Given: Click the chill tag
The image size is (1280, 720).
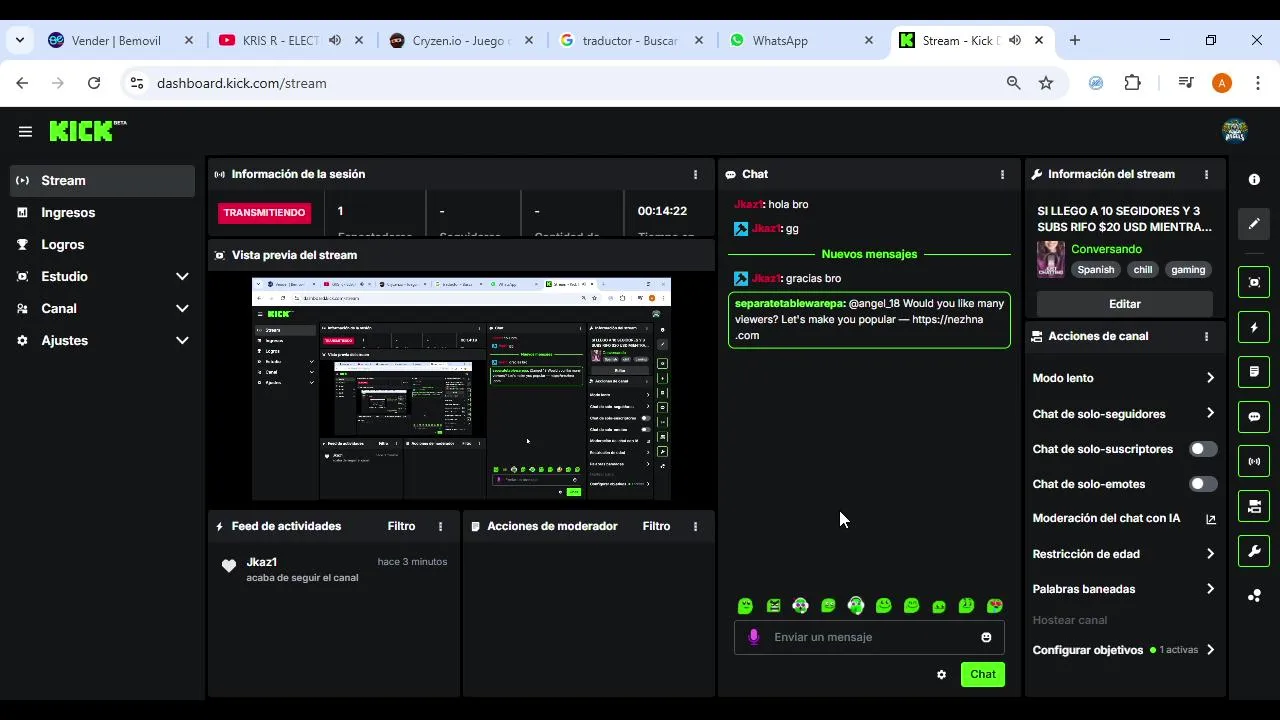Looking at the screenshot, I should pyautogui.click(x=1142, y=270).
